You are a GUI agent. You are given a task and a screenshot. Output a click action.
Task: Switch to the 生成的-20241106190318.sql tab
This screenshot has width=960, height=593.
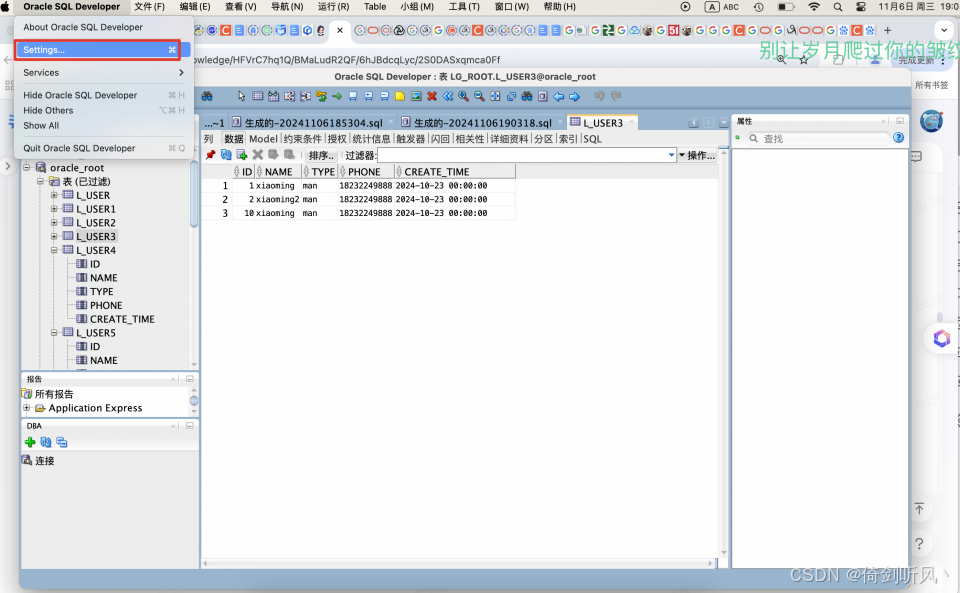click(x=482, y=123)
